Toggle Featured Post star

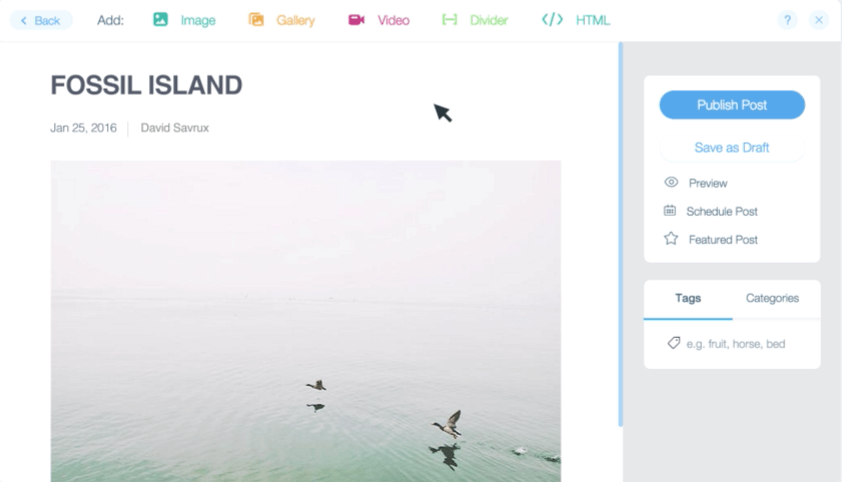[671, 238]
